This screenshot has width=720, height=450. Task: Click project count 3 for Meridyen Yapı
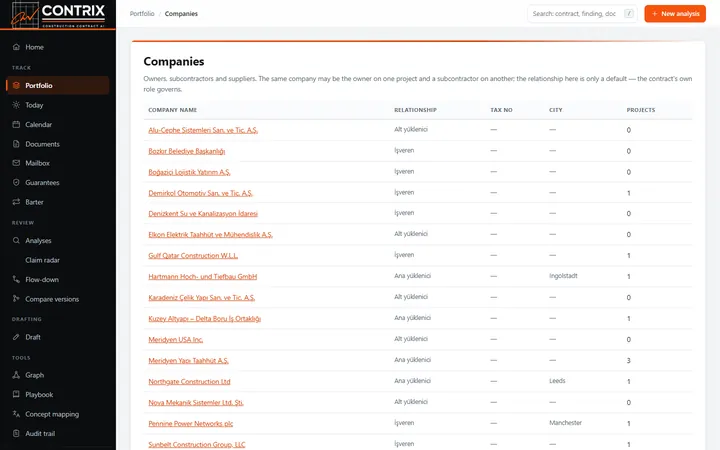pyautogui.click(x=629, y=361)
